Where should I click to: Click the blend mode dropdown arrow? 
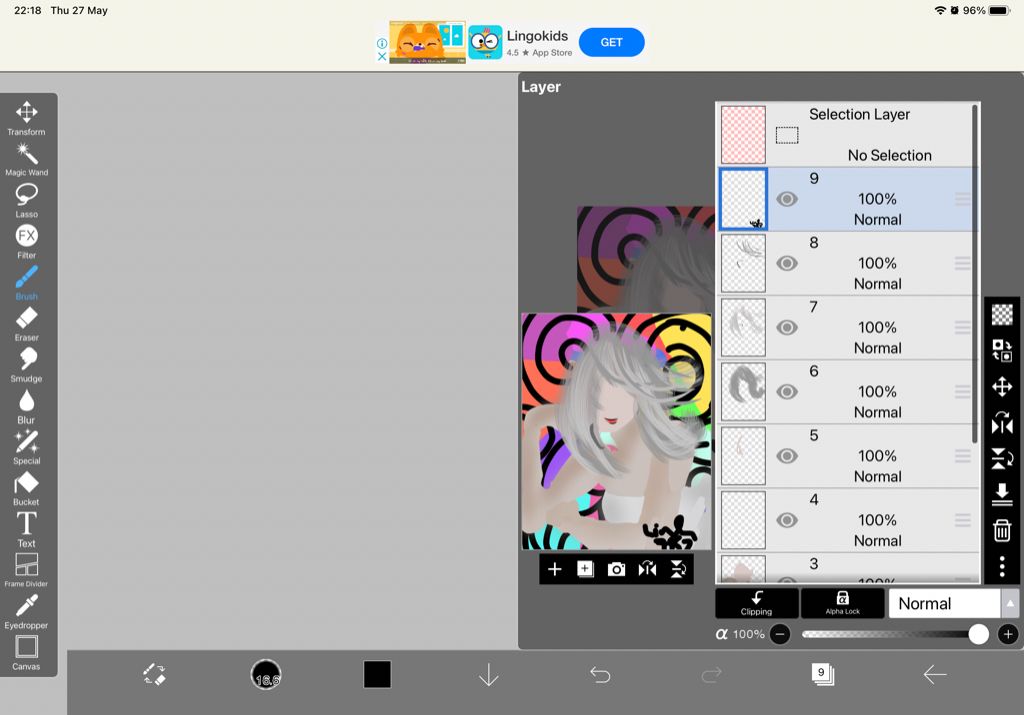1010,603
